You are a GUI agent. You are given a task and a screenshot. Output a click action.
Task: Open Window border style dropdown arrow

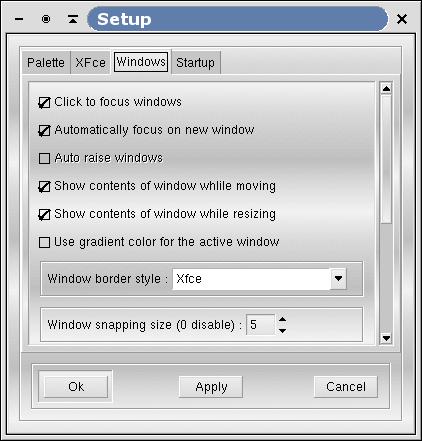[x=338, y=278]
